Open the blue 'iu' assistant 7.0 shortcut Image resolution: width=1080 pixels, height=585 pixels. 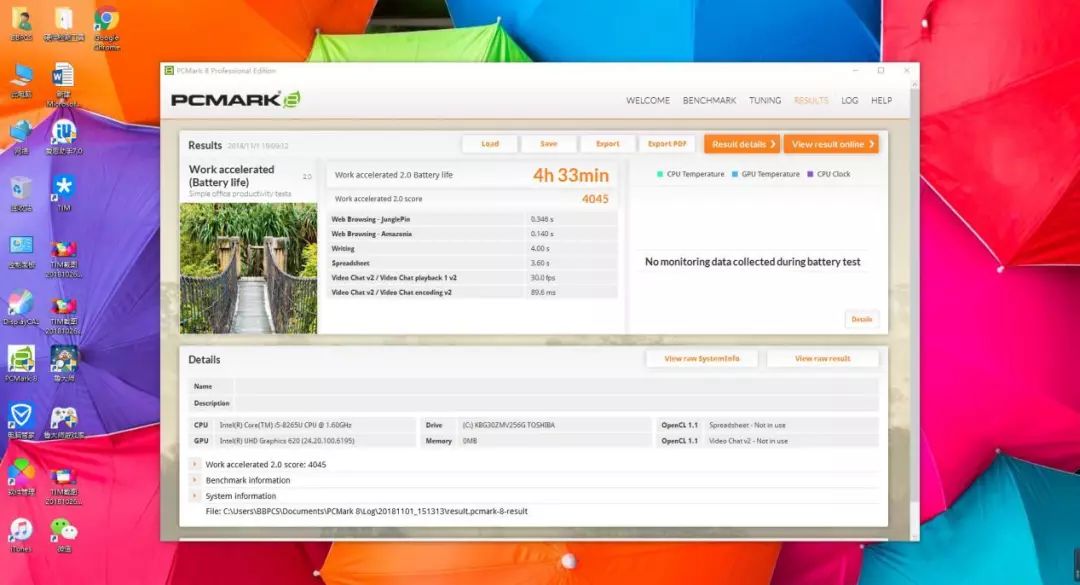click(x=63, y=136)
